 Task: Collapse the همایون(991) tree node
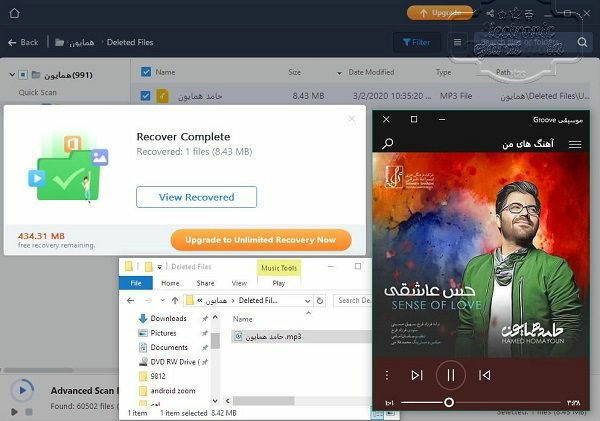[12, 75]
